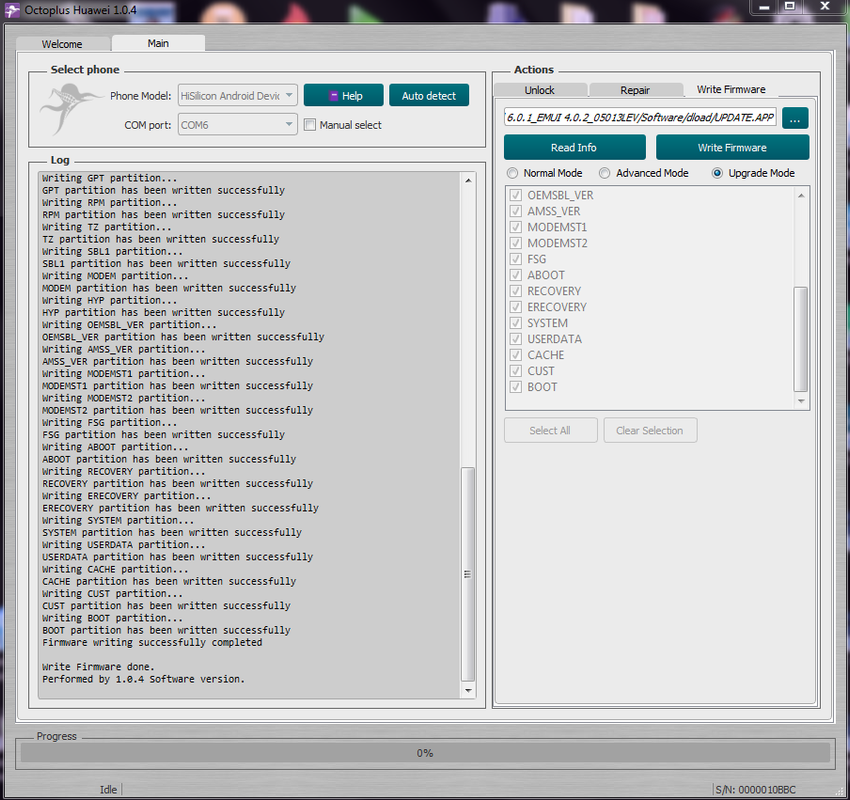Click the Octoplus app icon in title bar
The image size is (850, 800).
tap(12, 10)
